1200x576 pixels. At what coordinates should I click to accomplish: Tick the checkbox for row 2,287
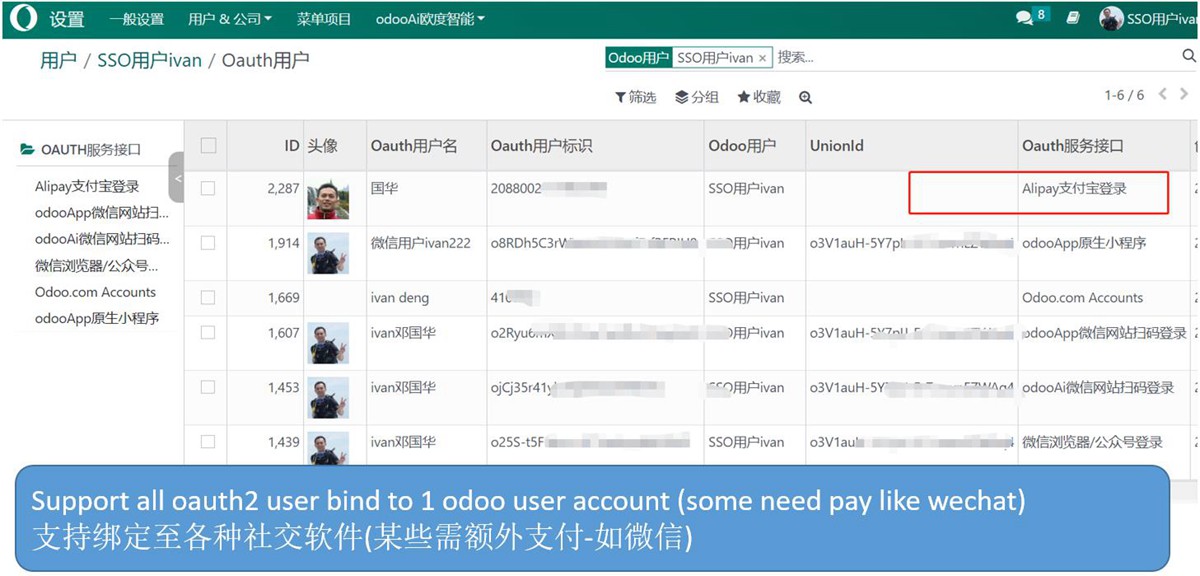(208, 188)
